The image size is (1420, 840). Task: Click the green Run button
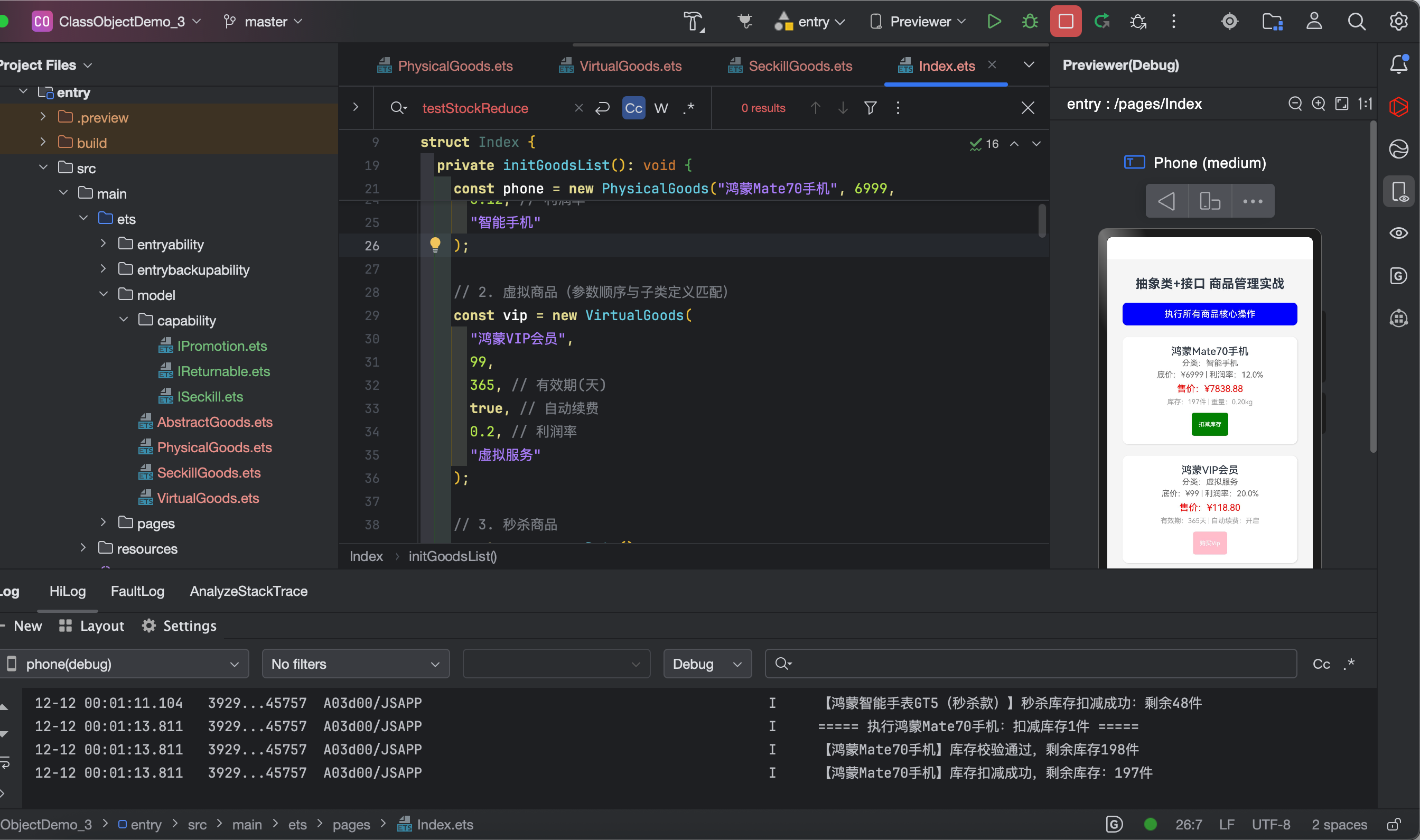[x=994, y=22]
